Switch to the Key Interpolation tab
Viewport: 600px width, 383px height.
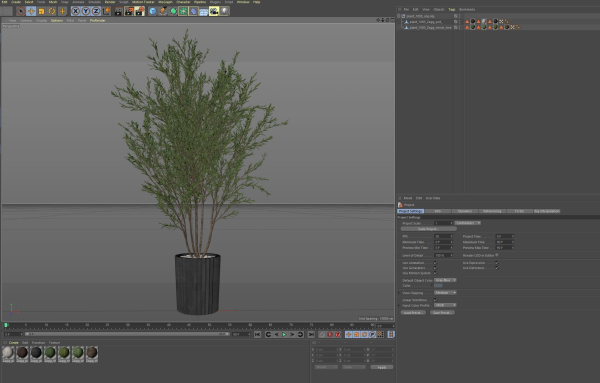[x=546, y=211]
